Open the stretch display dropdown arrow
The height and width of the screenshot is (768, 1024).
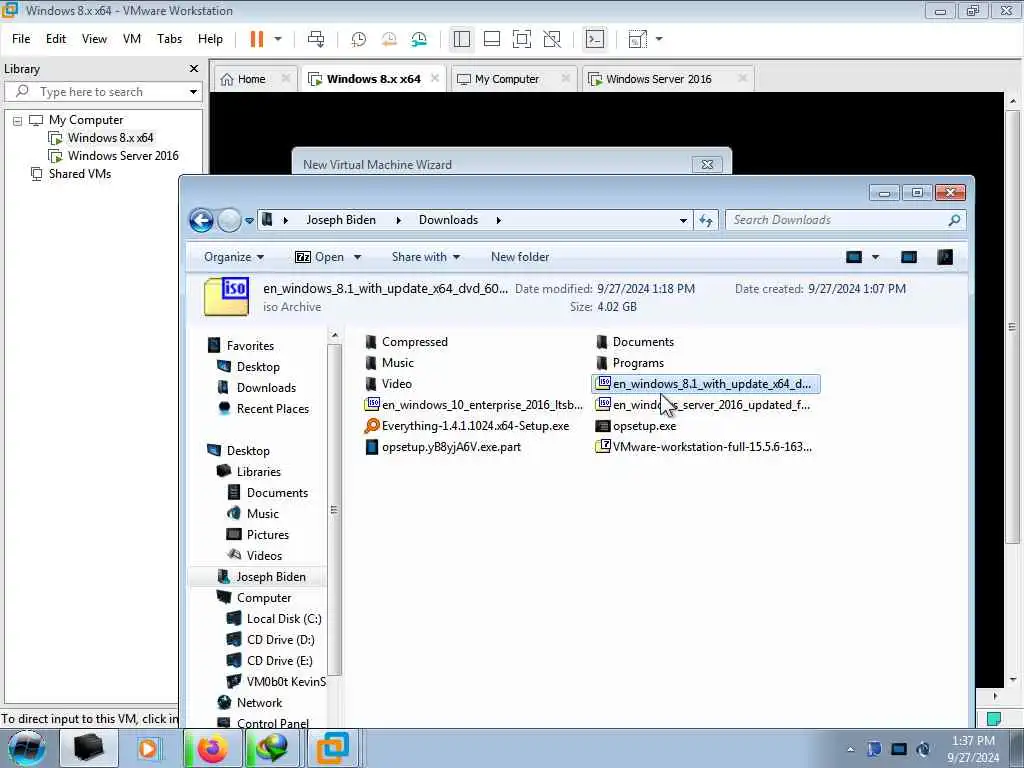point(659,39)
